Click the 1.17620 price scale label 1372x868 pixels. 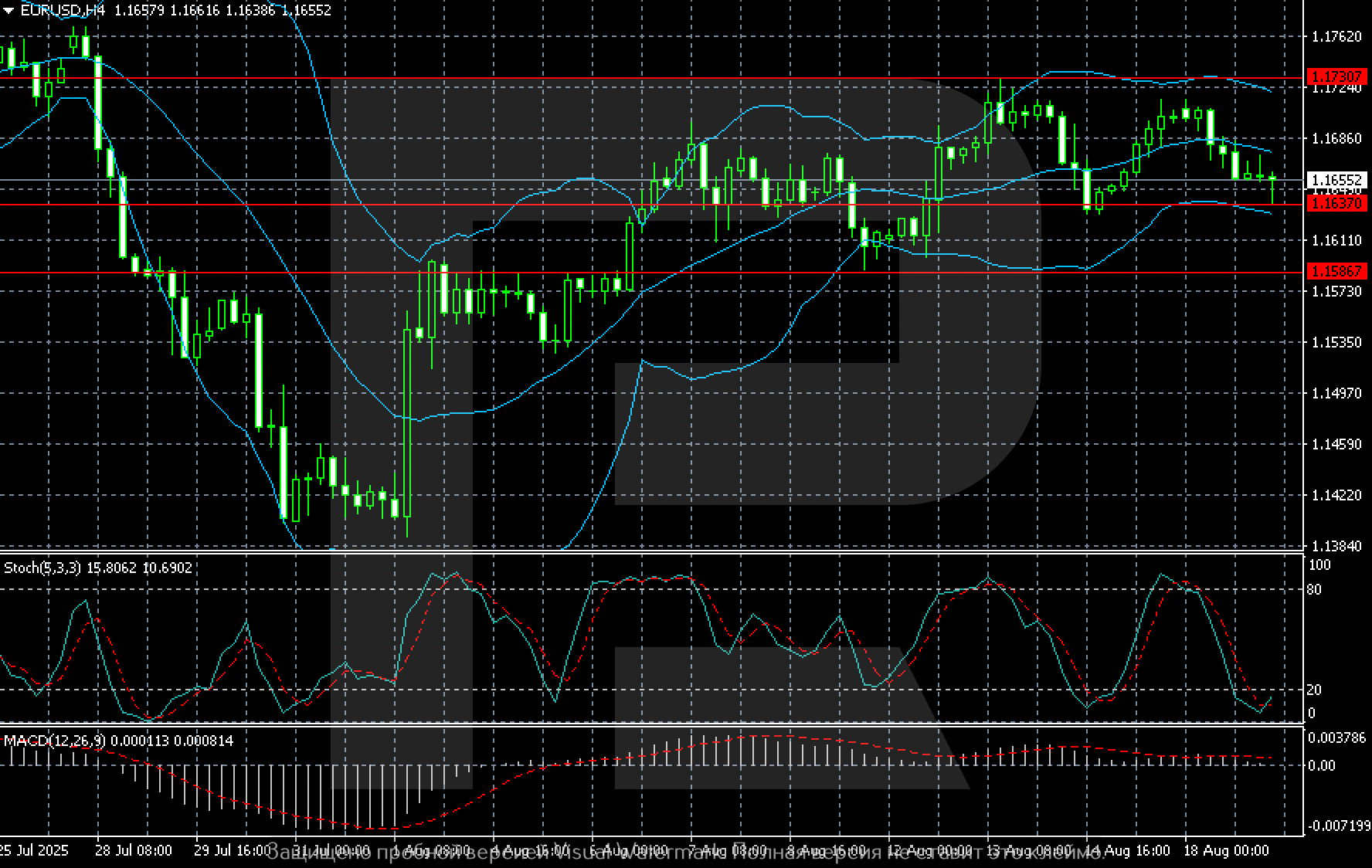1336,36
